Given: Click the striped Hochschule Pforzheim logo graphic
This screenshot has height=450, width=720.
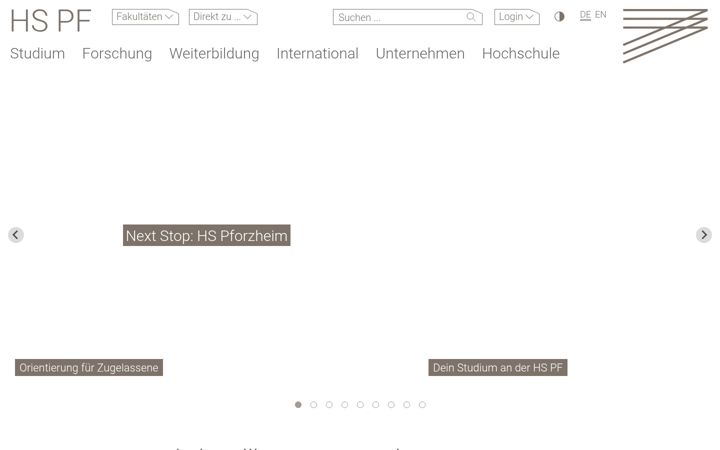Looking at the screenshot, I should click(665, 35).
